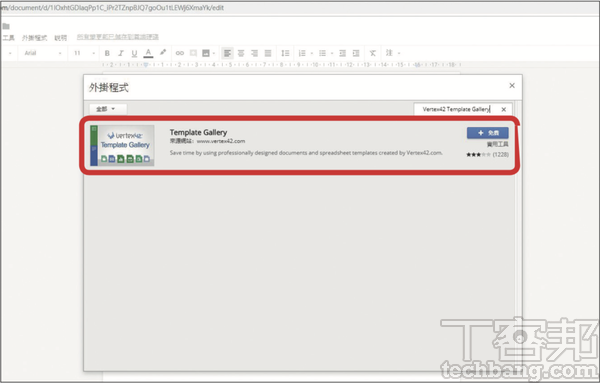Click the tab-stop marker on the ruler

pos(145,65)
